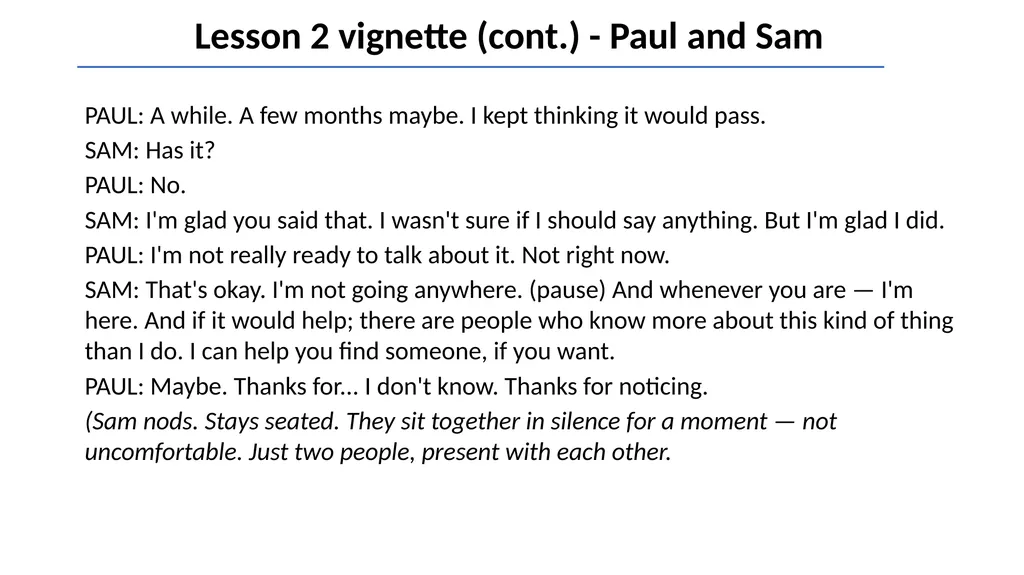This screenshot has width=1024, height=575.
Task: Select Paul's line "A while. A few months maybe"
Action: click(307, 116)
